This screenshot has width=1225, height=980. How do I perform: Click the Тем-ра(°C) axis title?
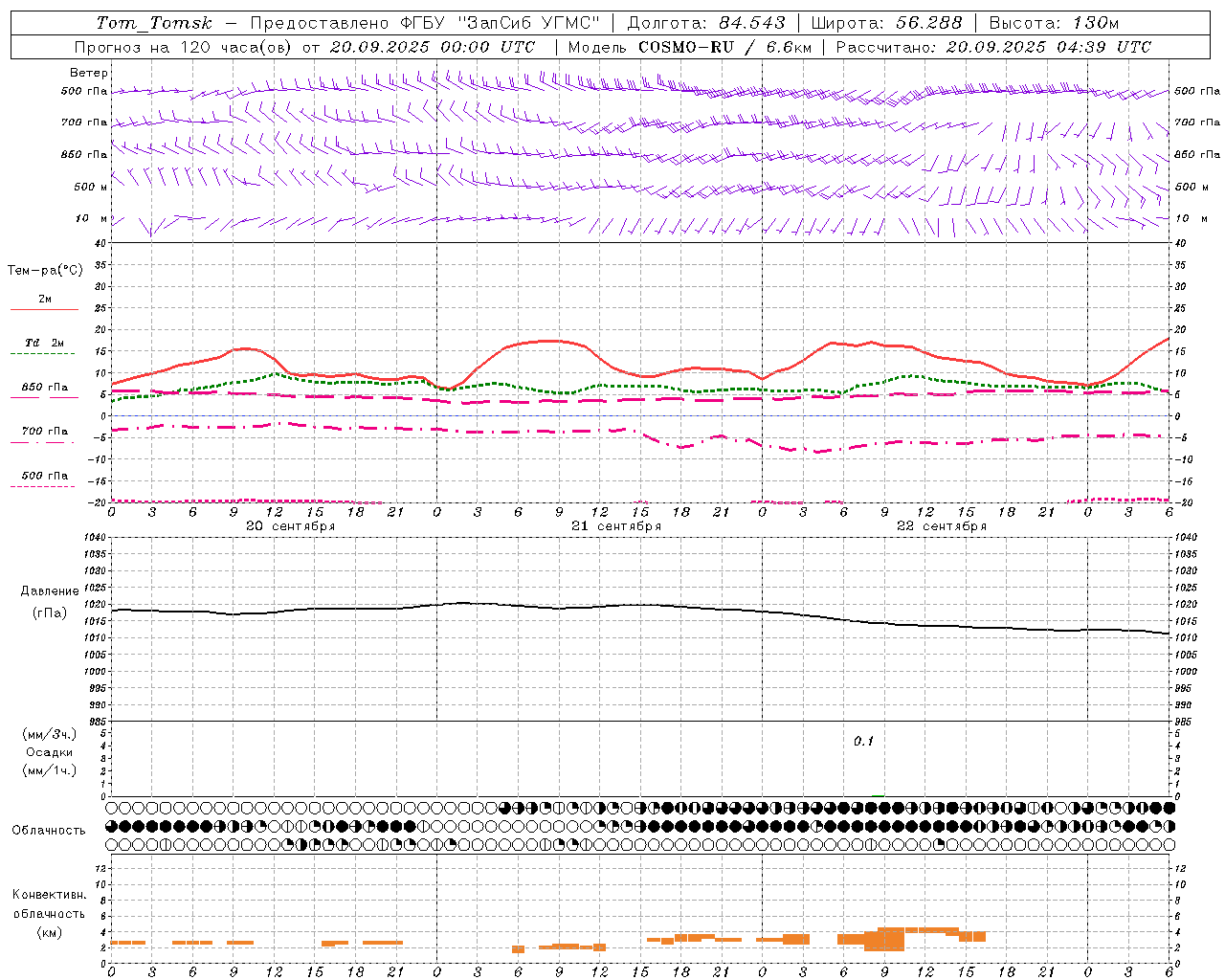point(45,271)
